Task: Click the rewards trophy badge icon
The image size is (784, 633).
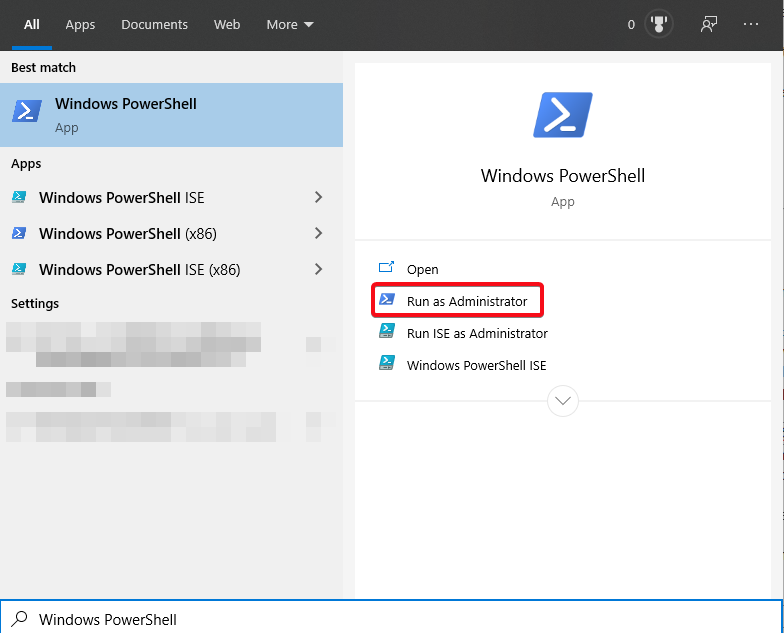Action: (658, 25)
